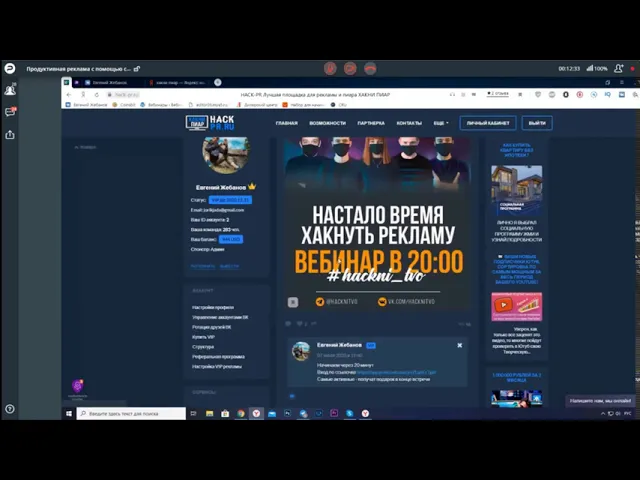The height and width of the screenshot is (480, 640).
Task: Mute the microphone in the webinar bar
Action: (330, 68)
